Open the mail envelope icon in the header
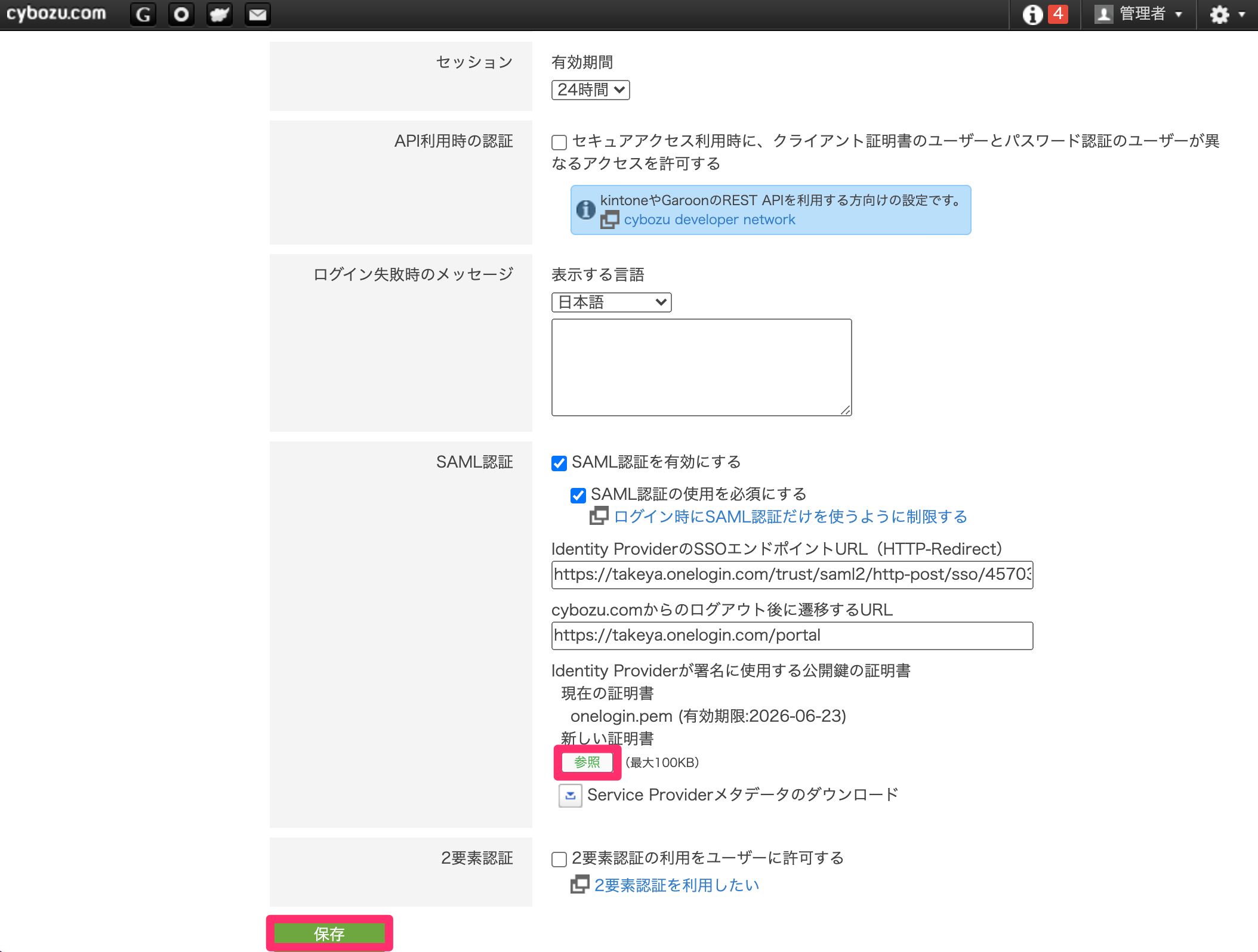This screenshot has height=952, width=1258. click(x=258, y=14)
